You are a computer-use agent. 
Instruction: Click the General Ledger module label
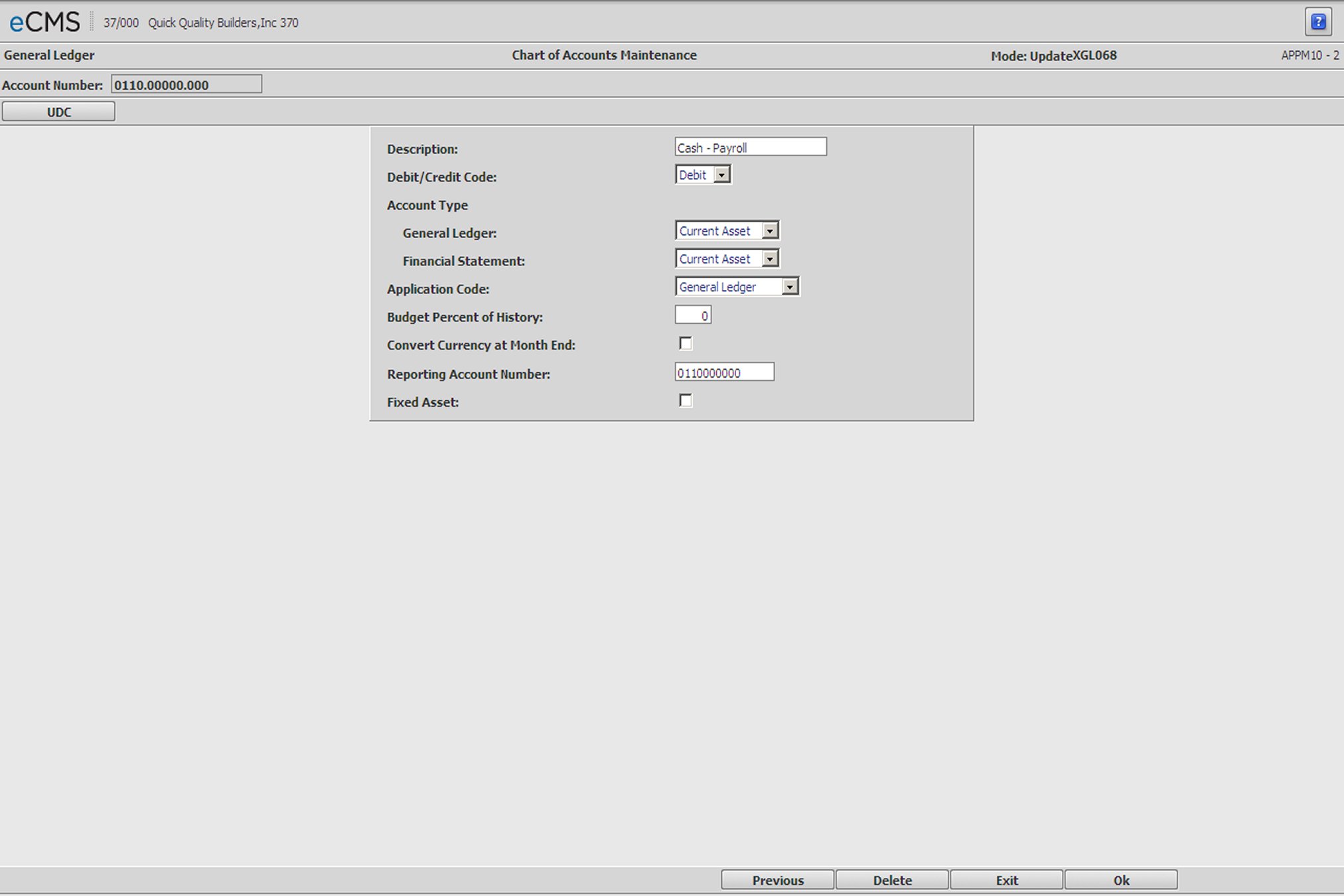[49, 55]
